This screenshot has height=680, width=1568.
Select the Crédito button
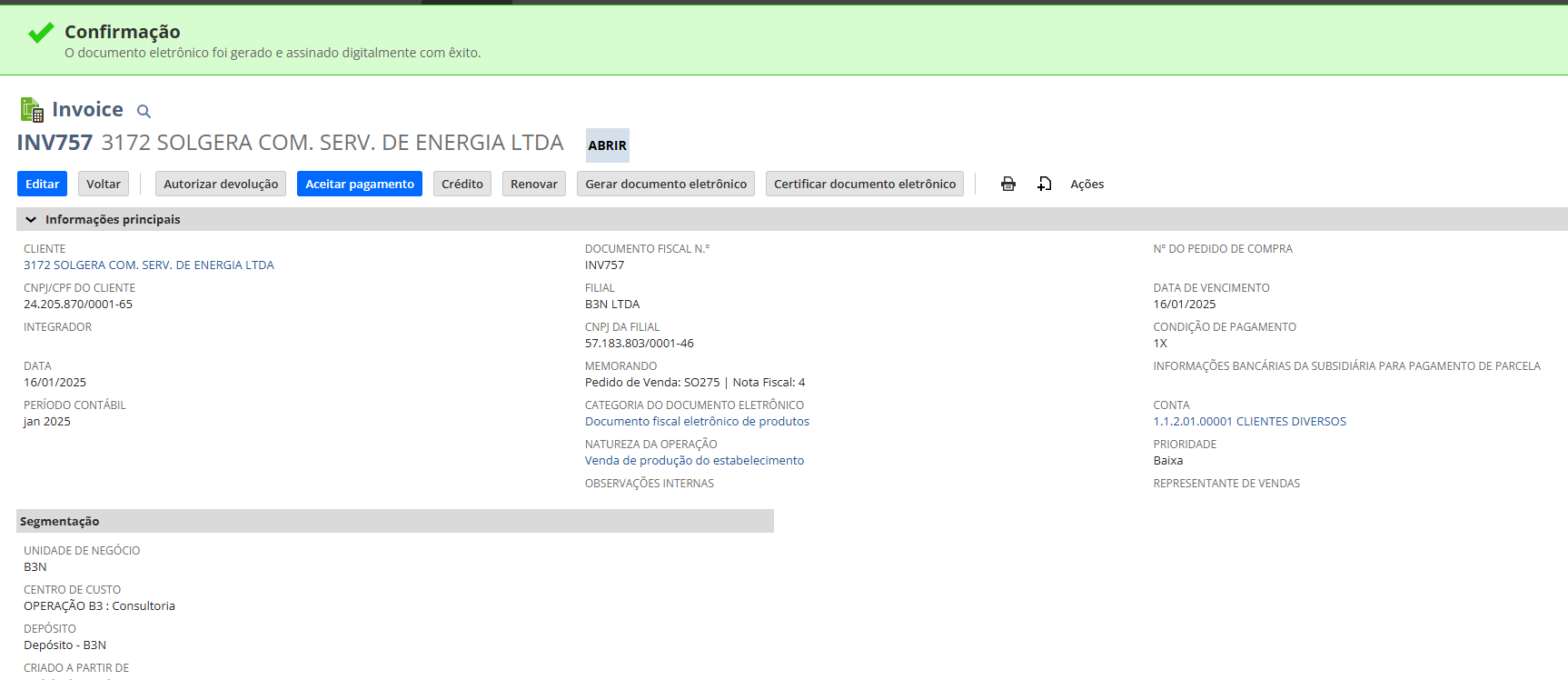[x=462, y=184]
